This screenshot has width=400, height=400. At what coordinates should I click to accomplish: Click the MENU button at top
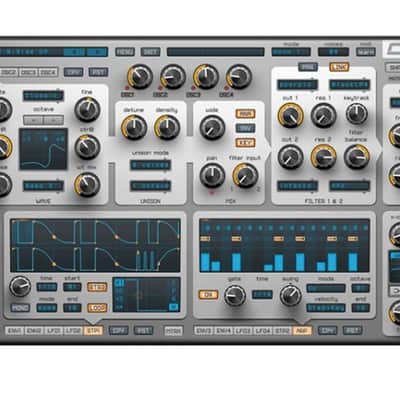(125, 52)
